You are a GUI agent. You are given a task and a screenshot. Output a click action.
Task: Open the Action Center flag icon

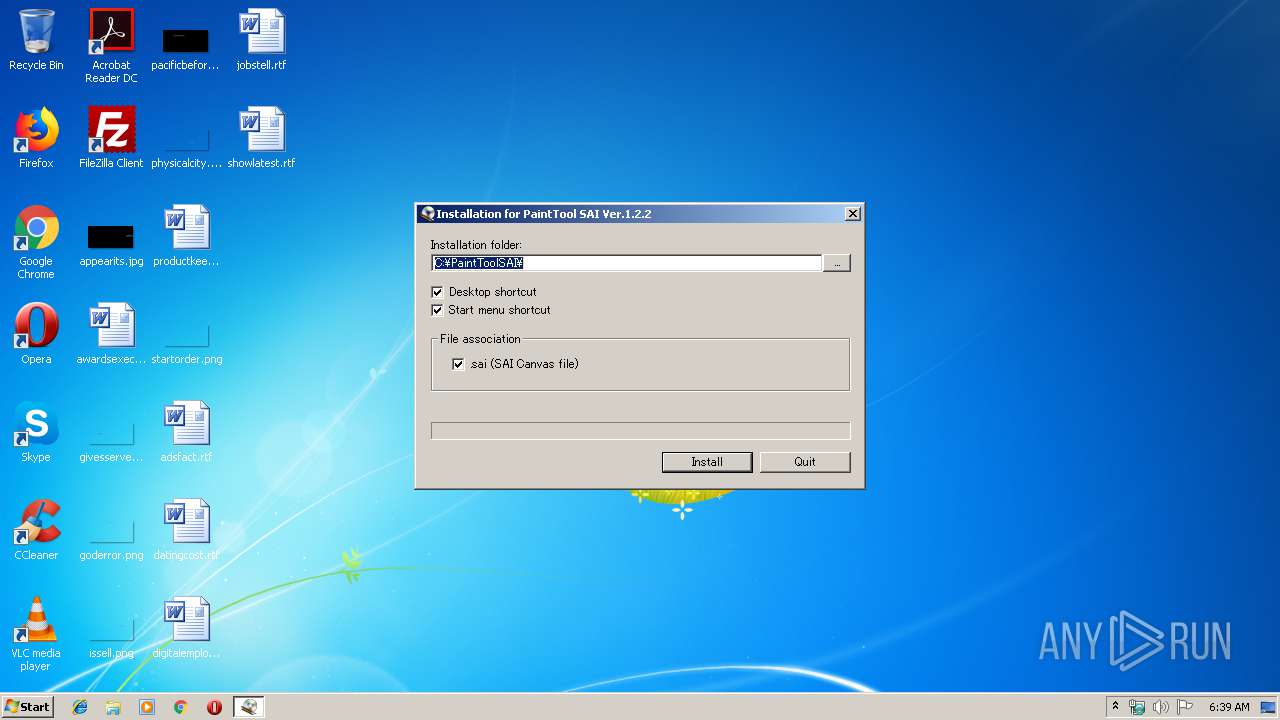[x=1184, y=707]
